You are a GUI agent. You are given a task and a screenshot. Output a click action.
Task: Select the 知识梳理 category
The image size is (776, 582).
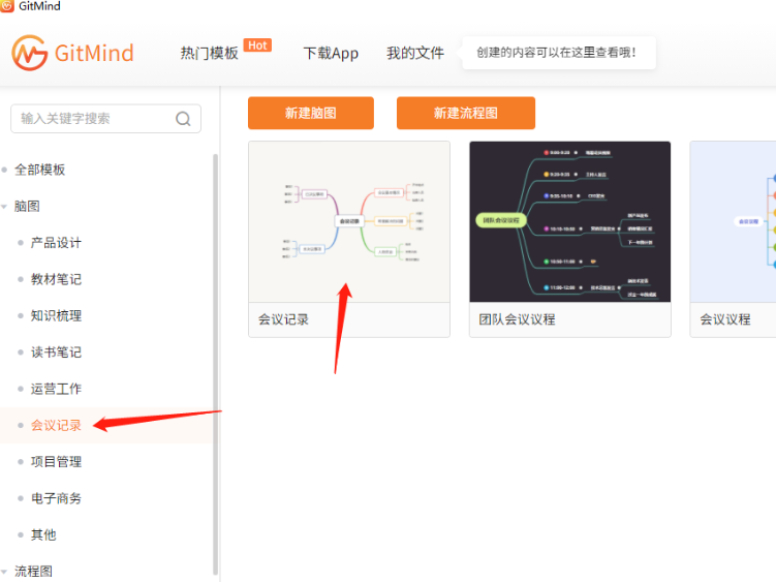click(x=56, y=316)
